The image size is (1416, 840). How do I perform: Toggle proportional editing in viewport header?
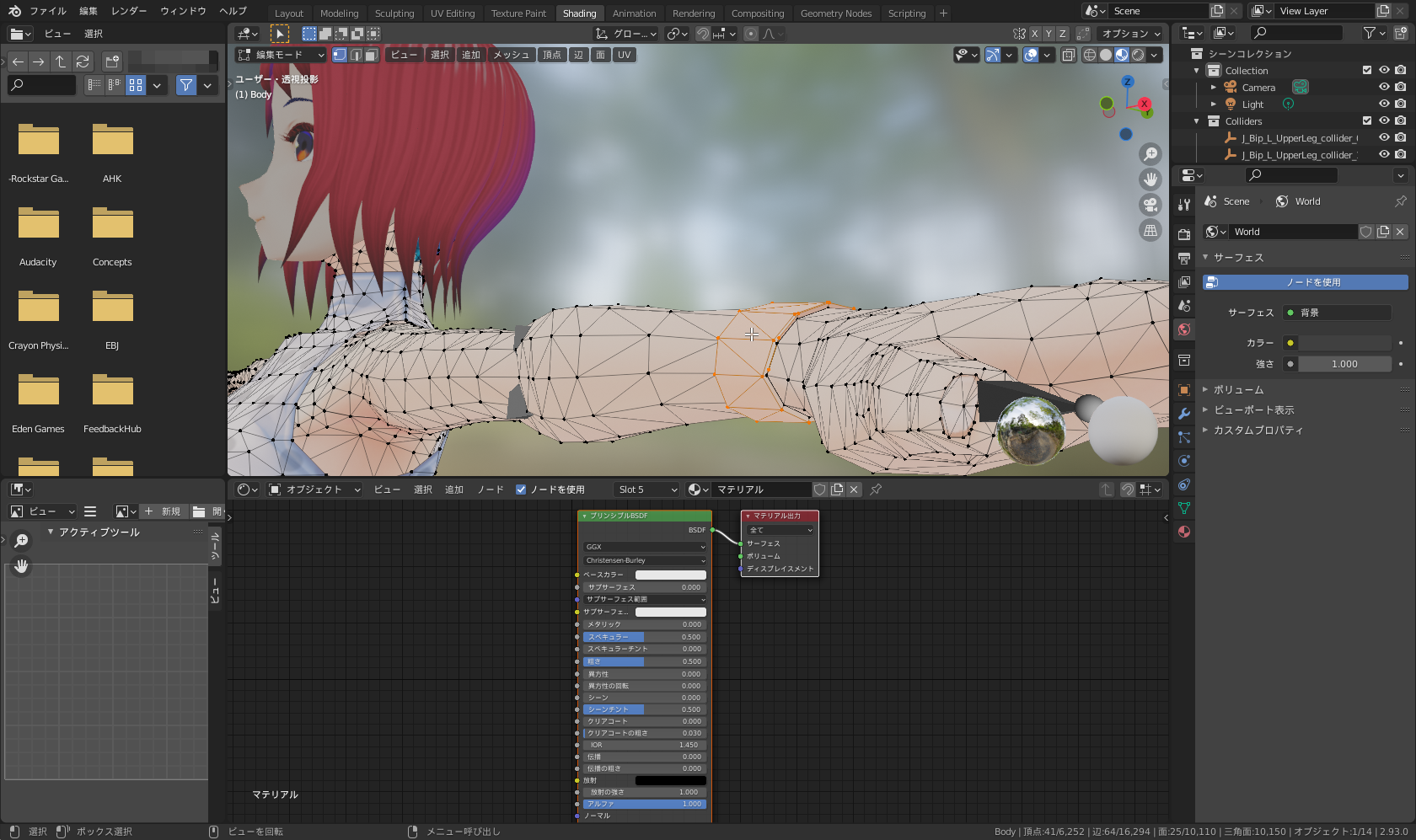point(751,34)
